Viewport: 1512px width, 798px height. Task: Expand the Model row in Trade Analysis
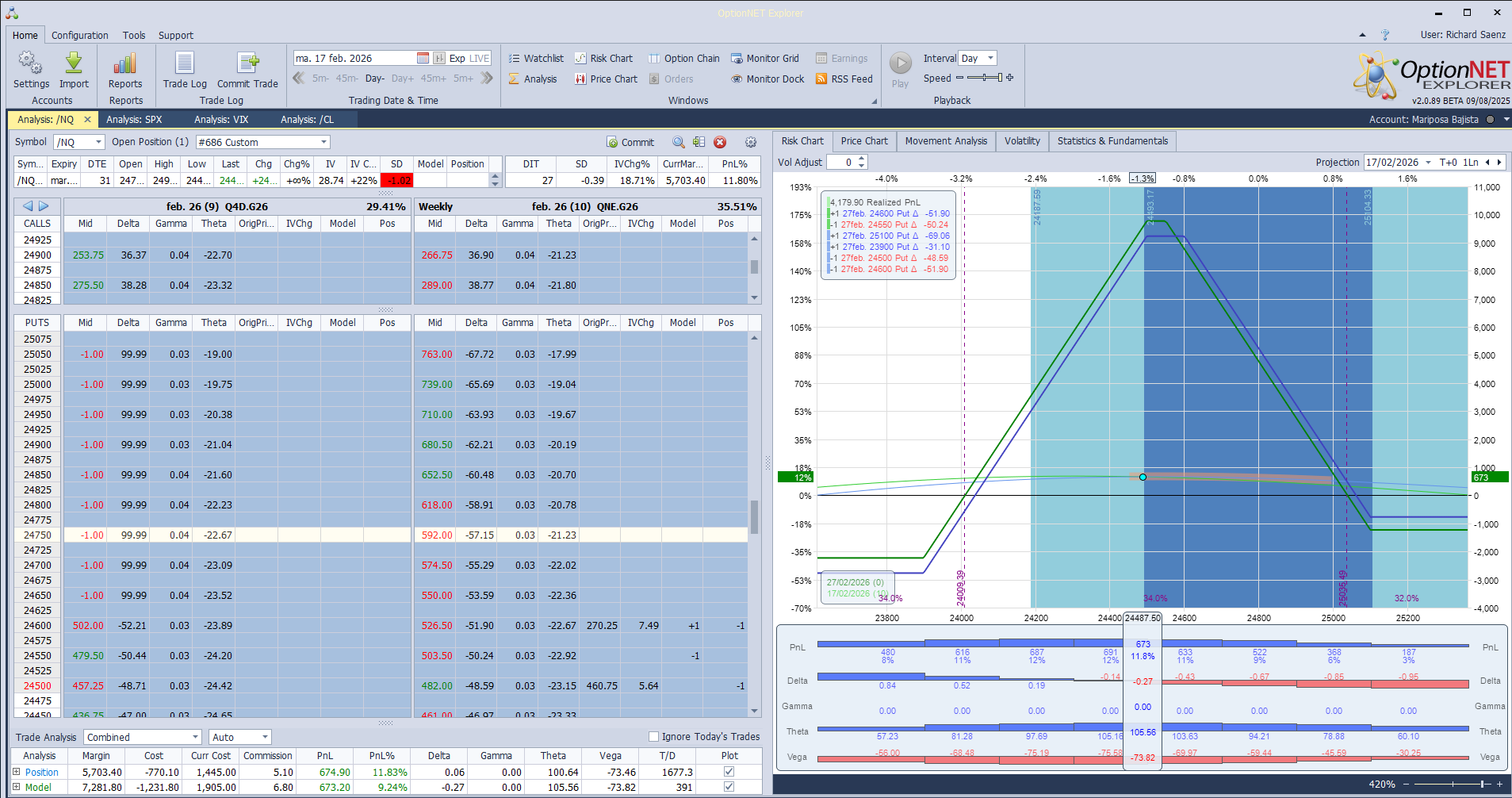click(16, 787)
